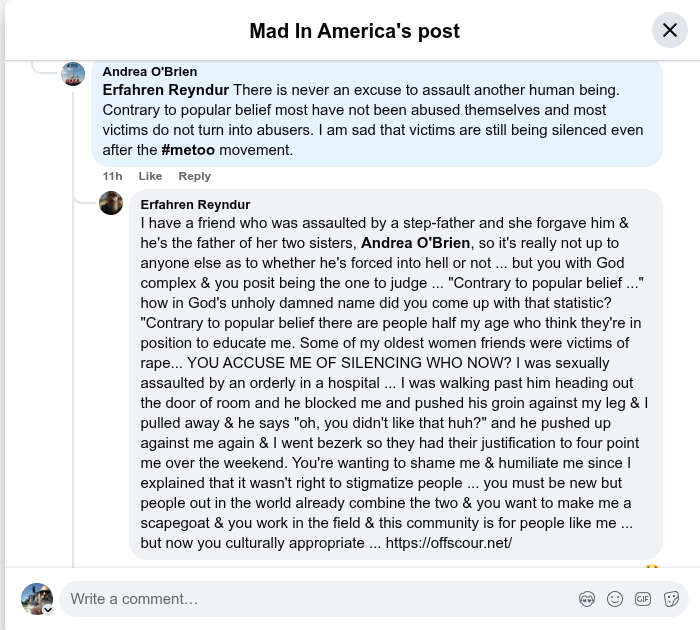Open the avatar sticker icon in comment box
The height and width of the screenshot is (630, 700).
coord(587,599)
